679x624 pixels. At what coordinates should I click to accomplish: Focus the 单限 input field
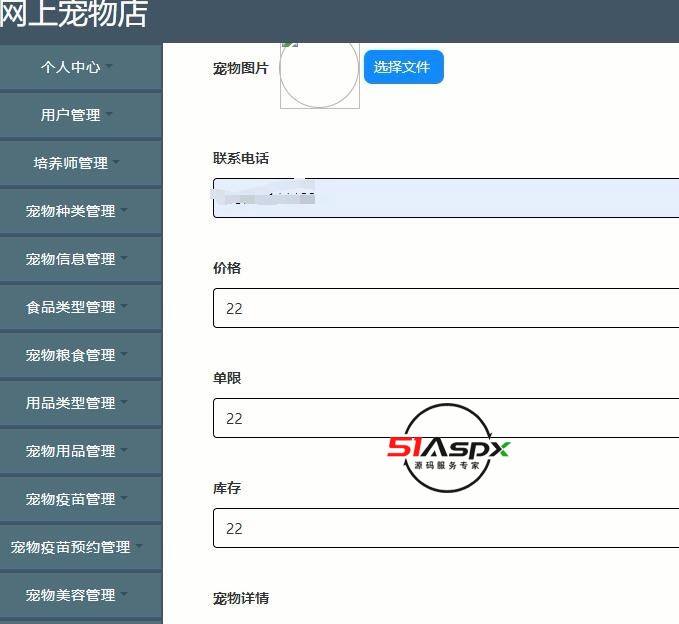click(x=446, y=418)
